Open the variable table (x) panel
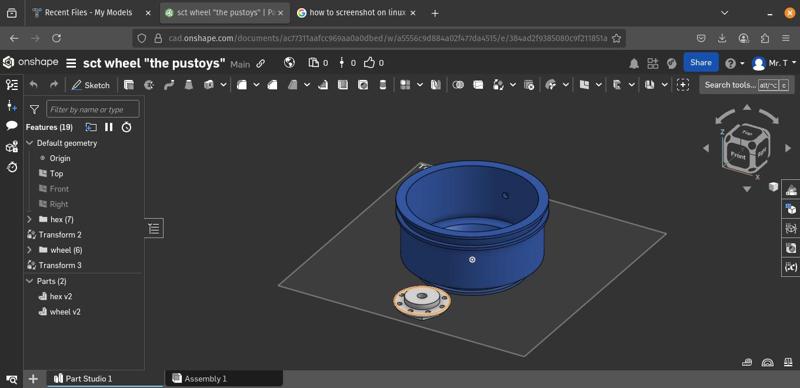Viewport: 800px width, 388px height. 791,267
